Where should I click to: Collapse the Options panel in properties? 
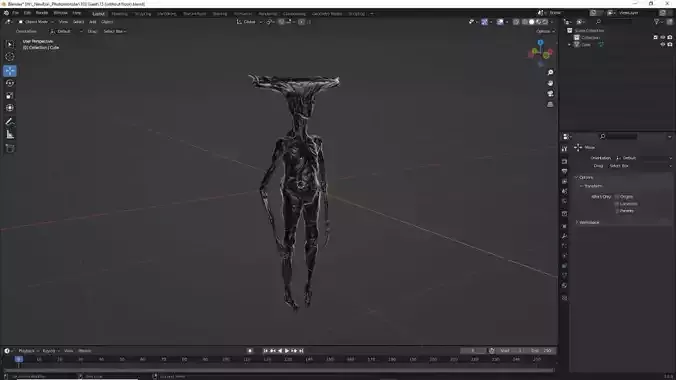coord(584,178)
